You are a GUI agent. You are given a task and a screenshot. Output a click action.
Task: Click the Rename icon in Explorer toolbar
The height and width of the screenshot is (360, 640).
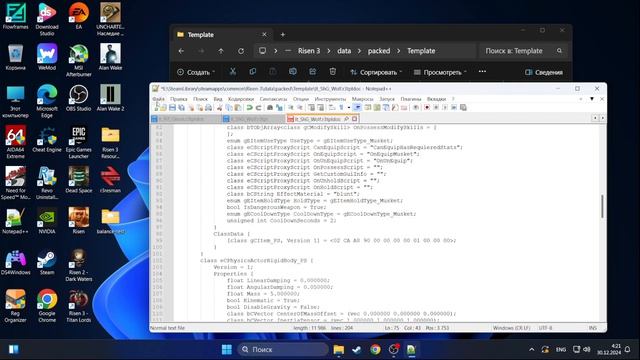click(x=293, y=72)
